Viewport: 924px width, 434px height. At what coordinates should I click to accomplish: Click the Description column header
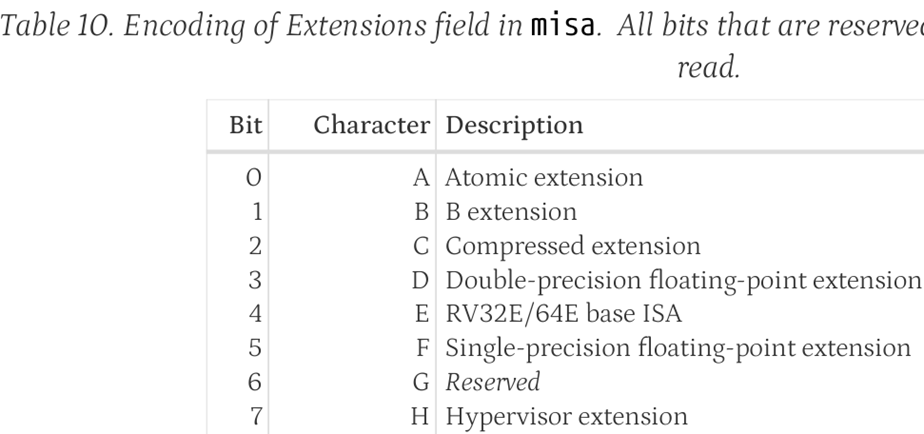[x=514, y=125]
